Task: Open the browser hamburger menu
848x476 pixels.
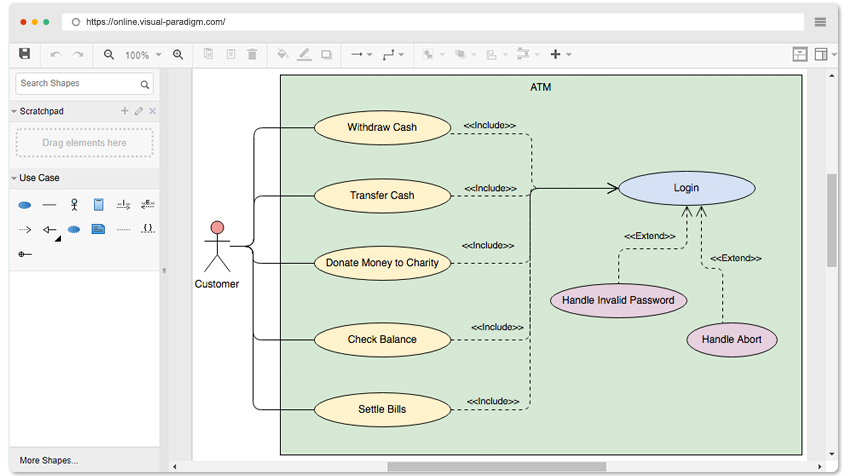Action: click(x=820, y=21)
